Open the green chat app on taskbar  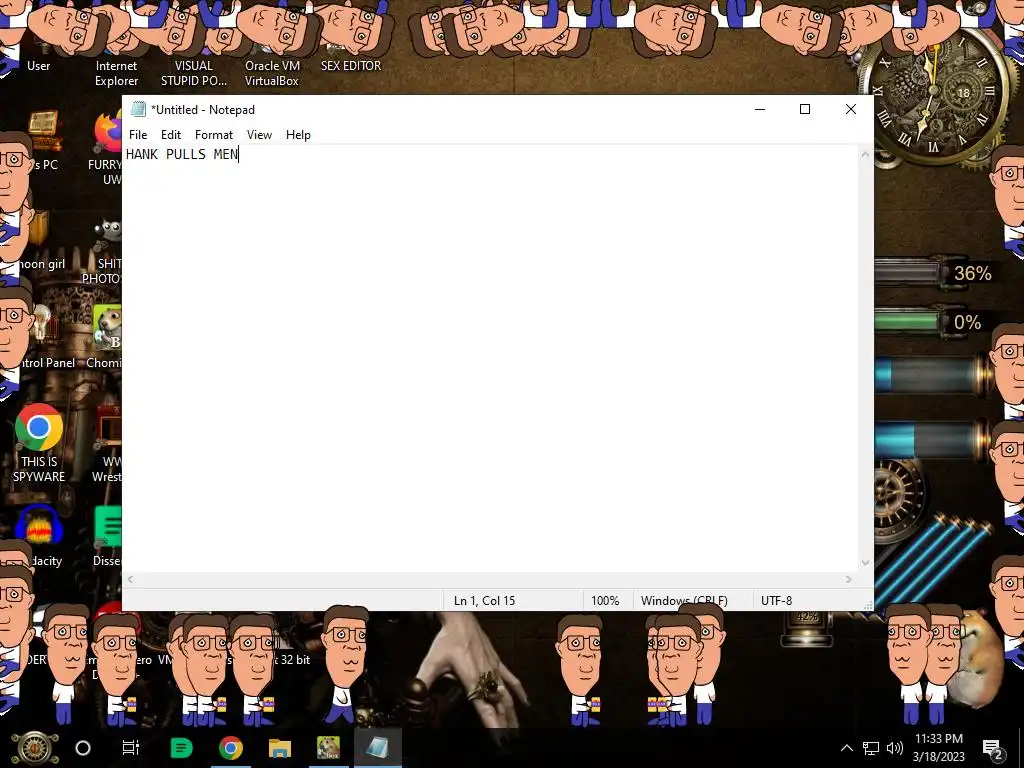[x=182, y=748]
